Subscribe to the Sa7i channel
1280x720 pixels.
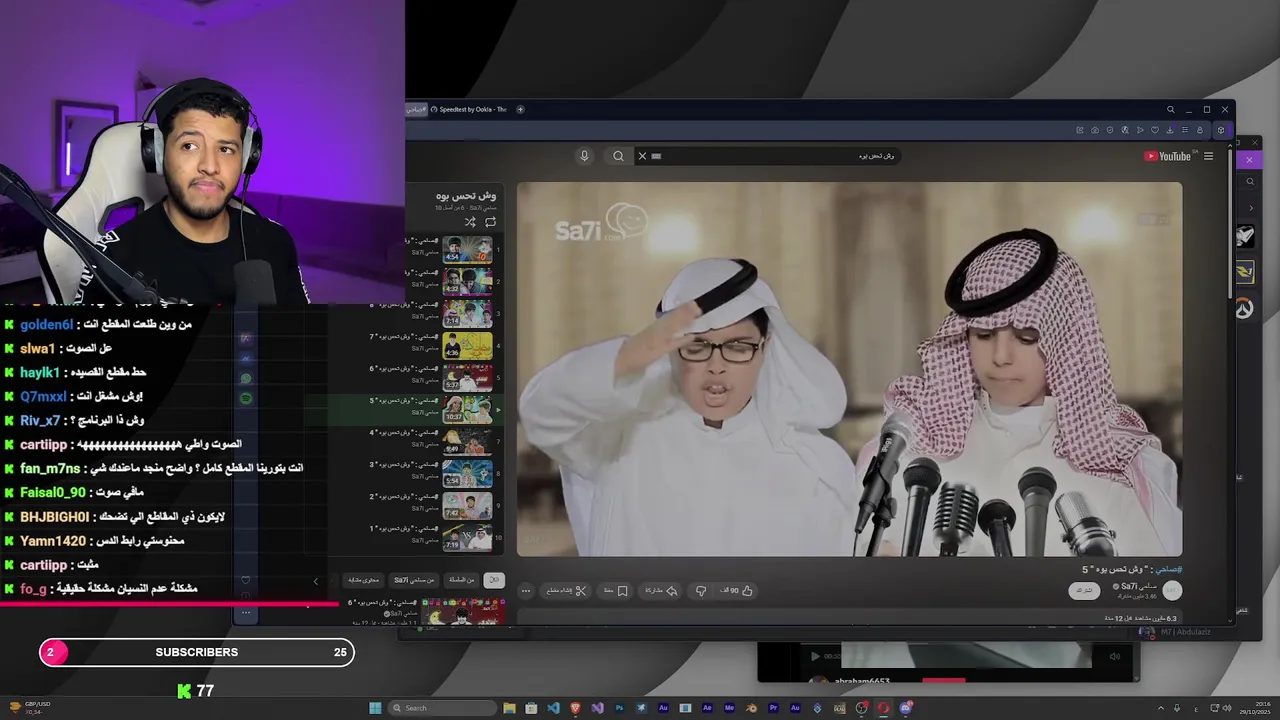(1084, 591)
